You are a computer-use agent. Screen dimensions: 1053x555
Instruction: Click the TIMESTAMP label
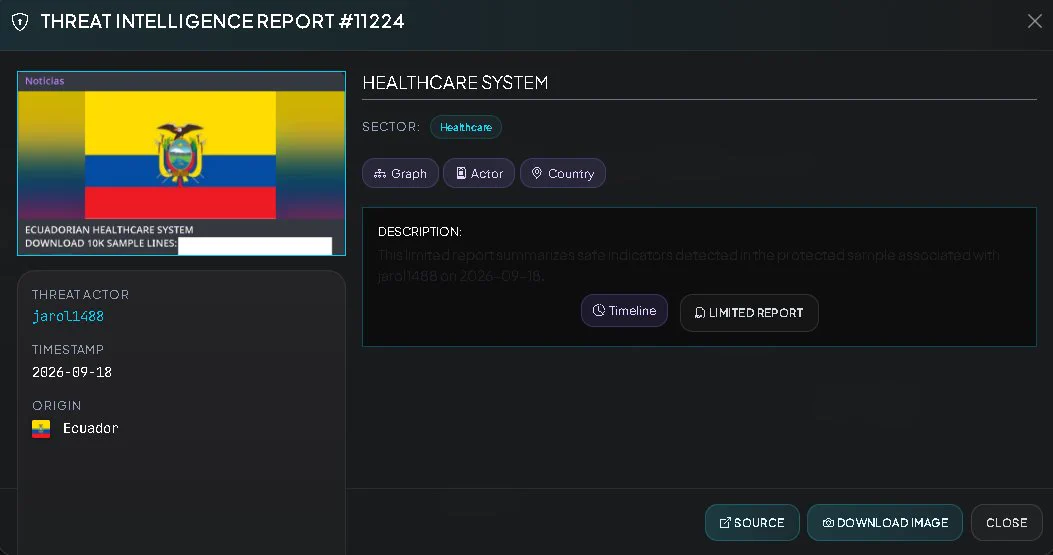(68, 349)
